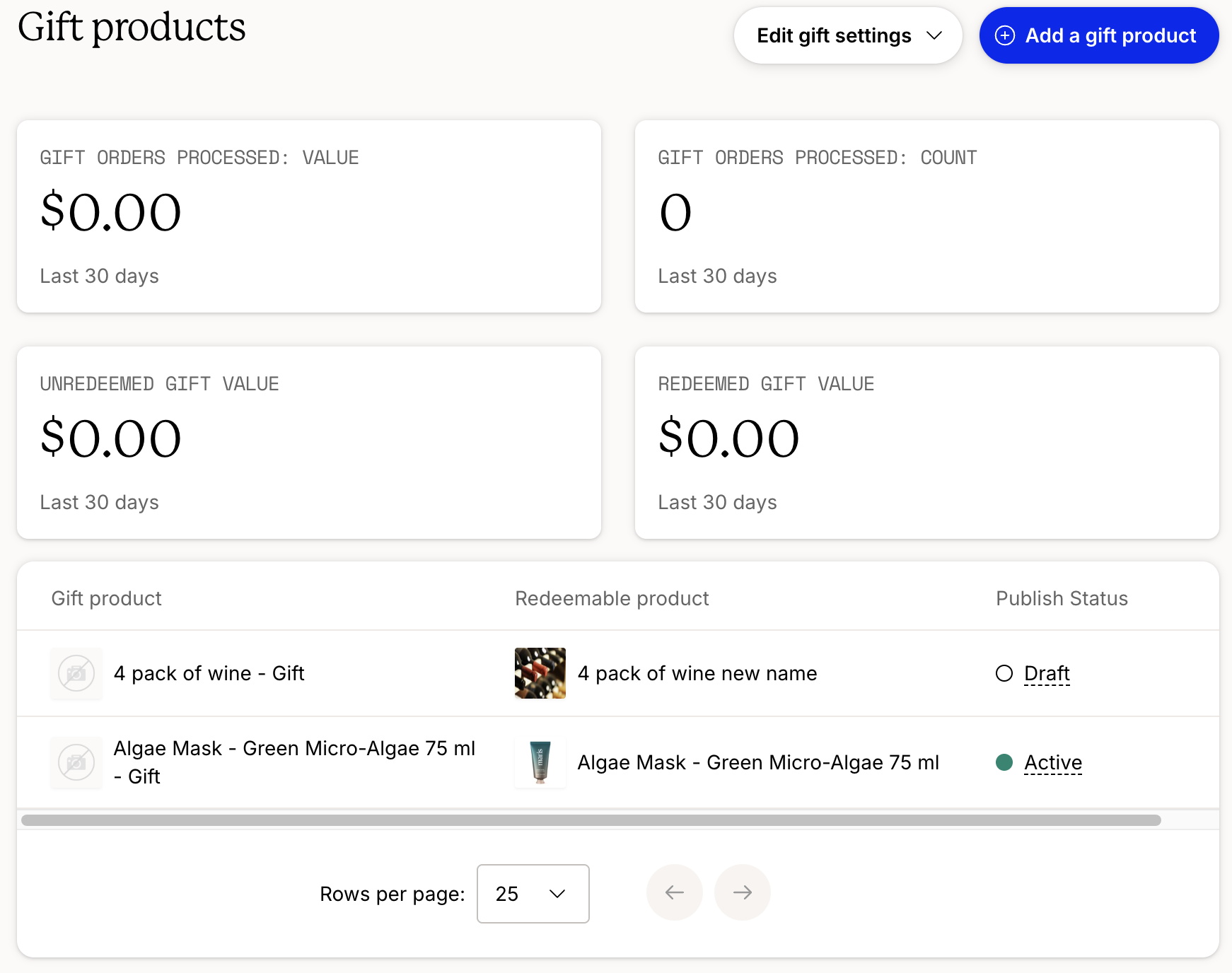Open the Edit gift settings dropdown
Viewport: 1232px width, 973px height.
click(847, 35)
